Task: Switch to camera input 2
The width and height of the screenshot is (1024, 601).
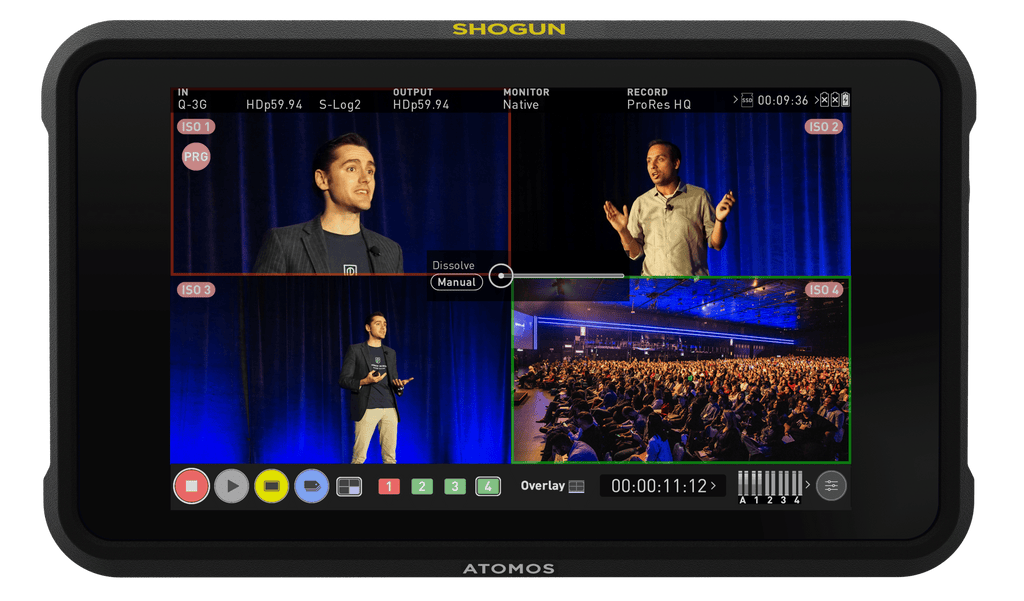Action: 422,487
